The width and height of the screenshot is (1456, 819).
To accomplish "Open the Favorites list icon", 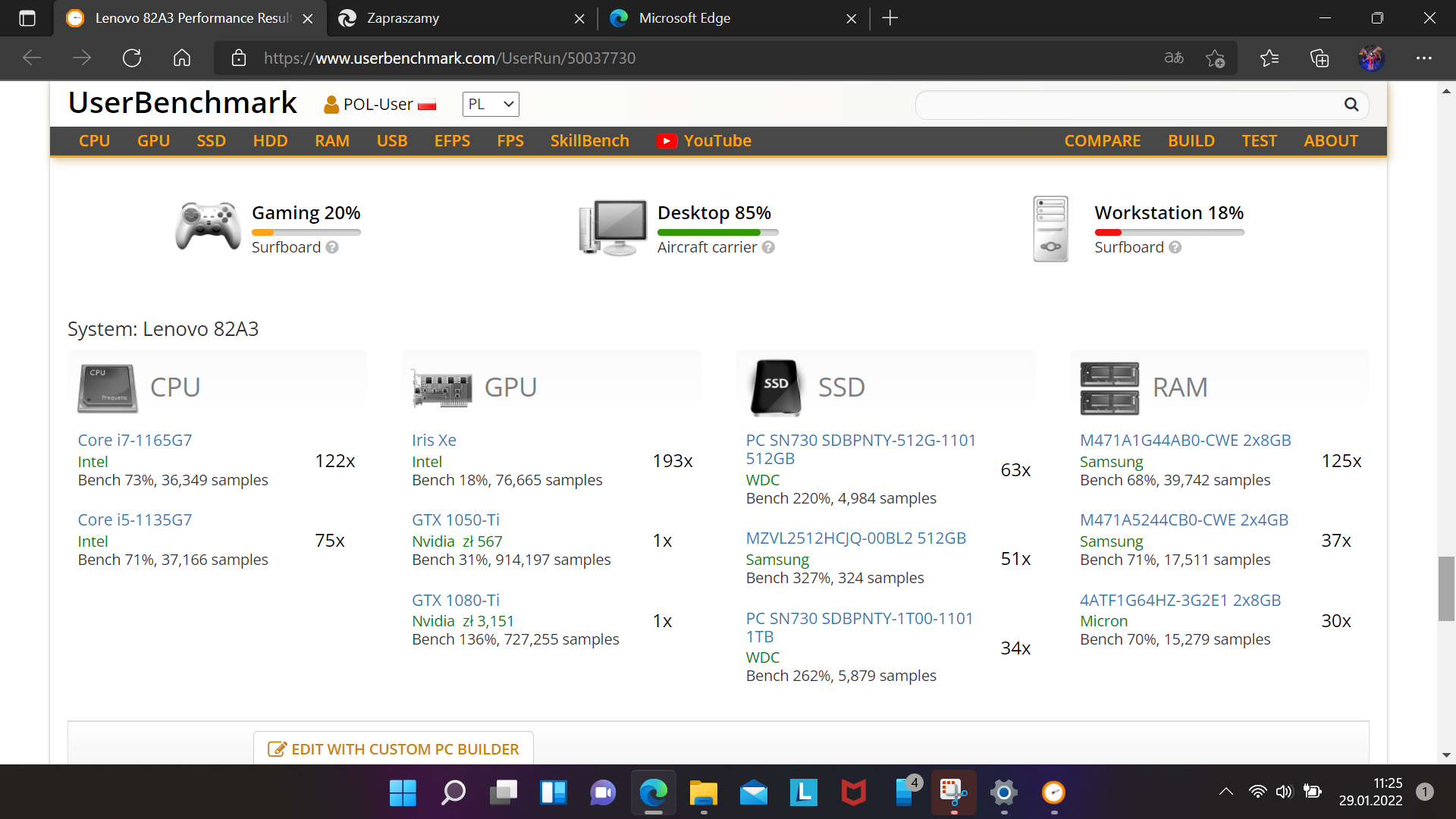I will pos(1269,58).
